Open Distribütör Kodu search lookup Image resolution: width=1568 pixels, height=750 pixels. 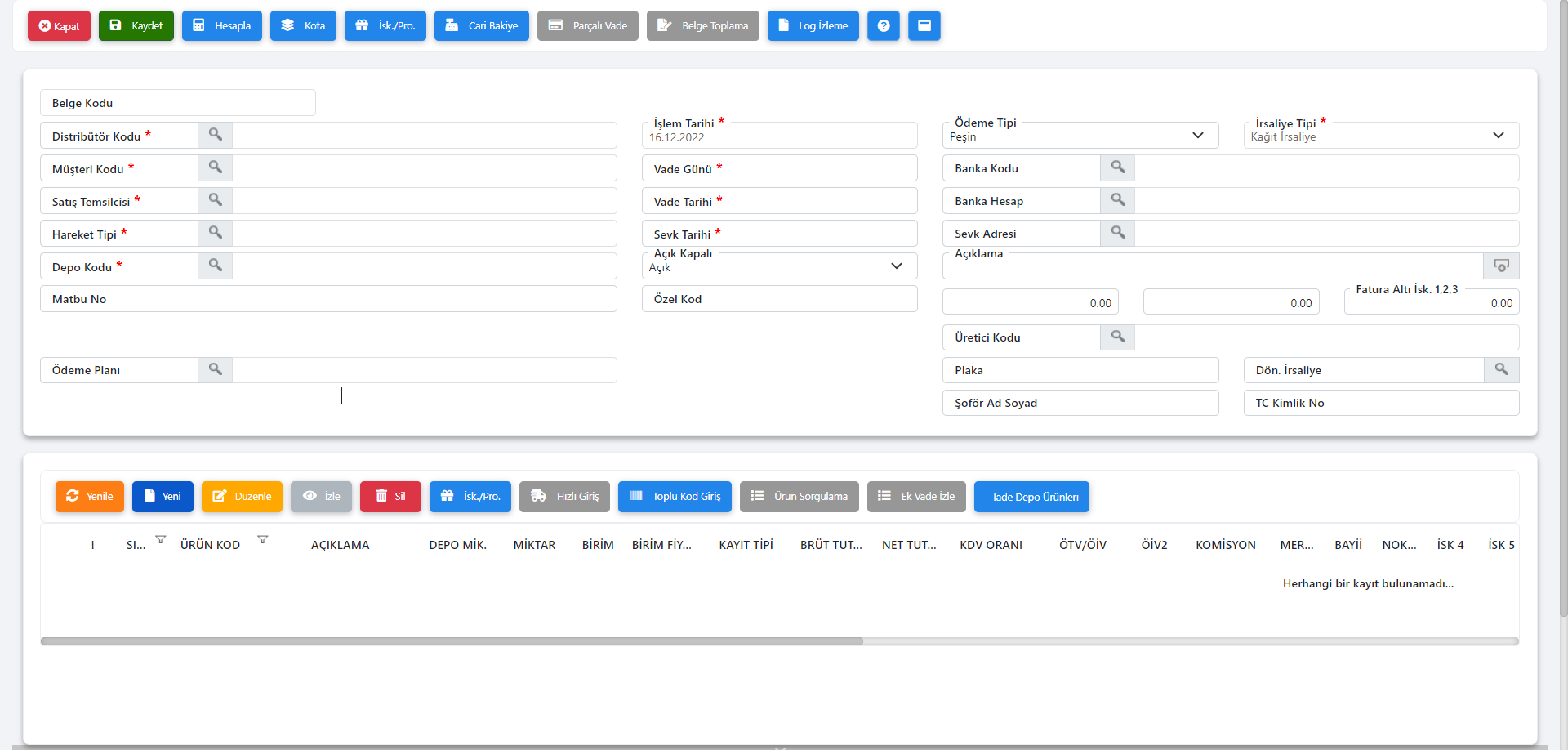[215, 135]
